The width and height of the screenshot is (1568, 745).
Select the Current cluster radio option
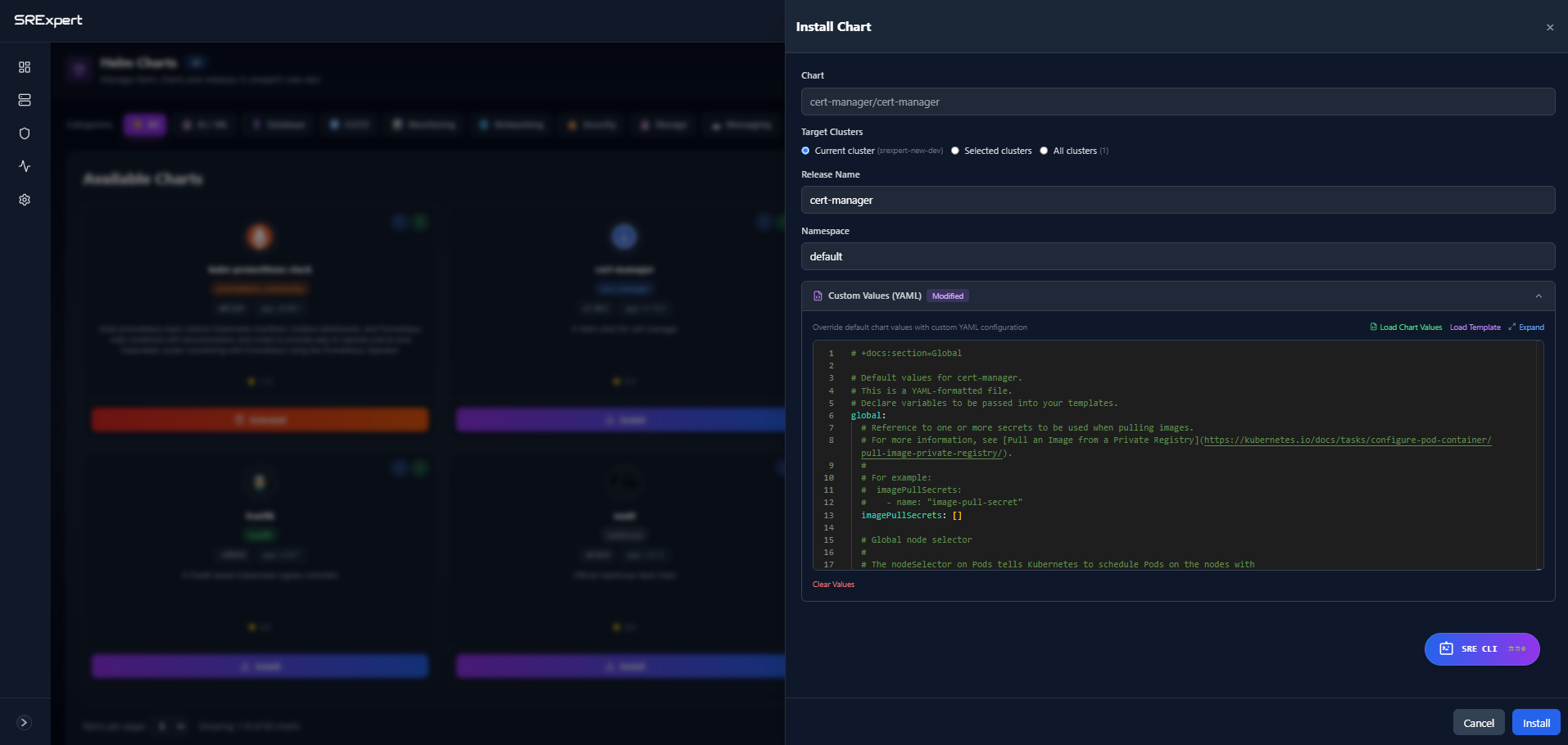(x=806, y=151)
